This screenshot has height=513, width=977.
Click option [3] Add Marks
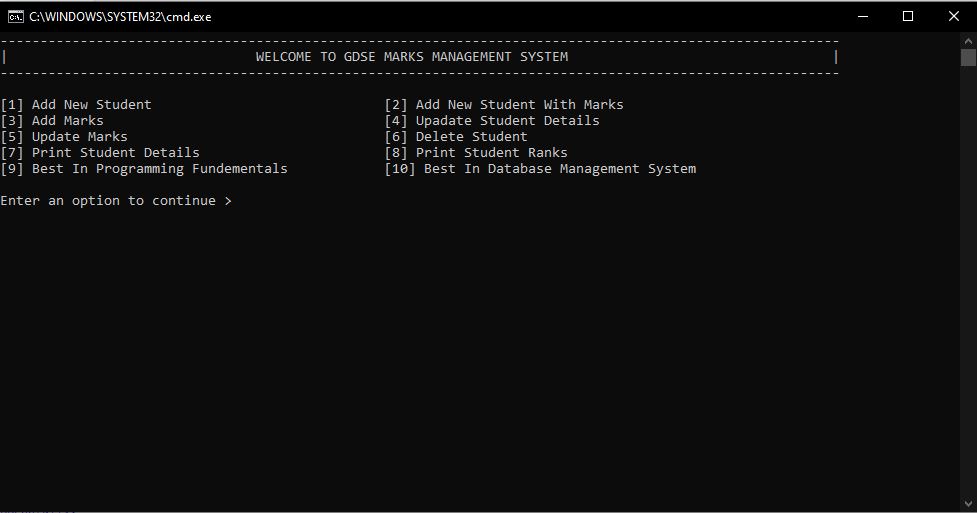tap(52, 121)
